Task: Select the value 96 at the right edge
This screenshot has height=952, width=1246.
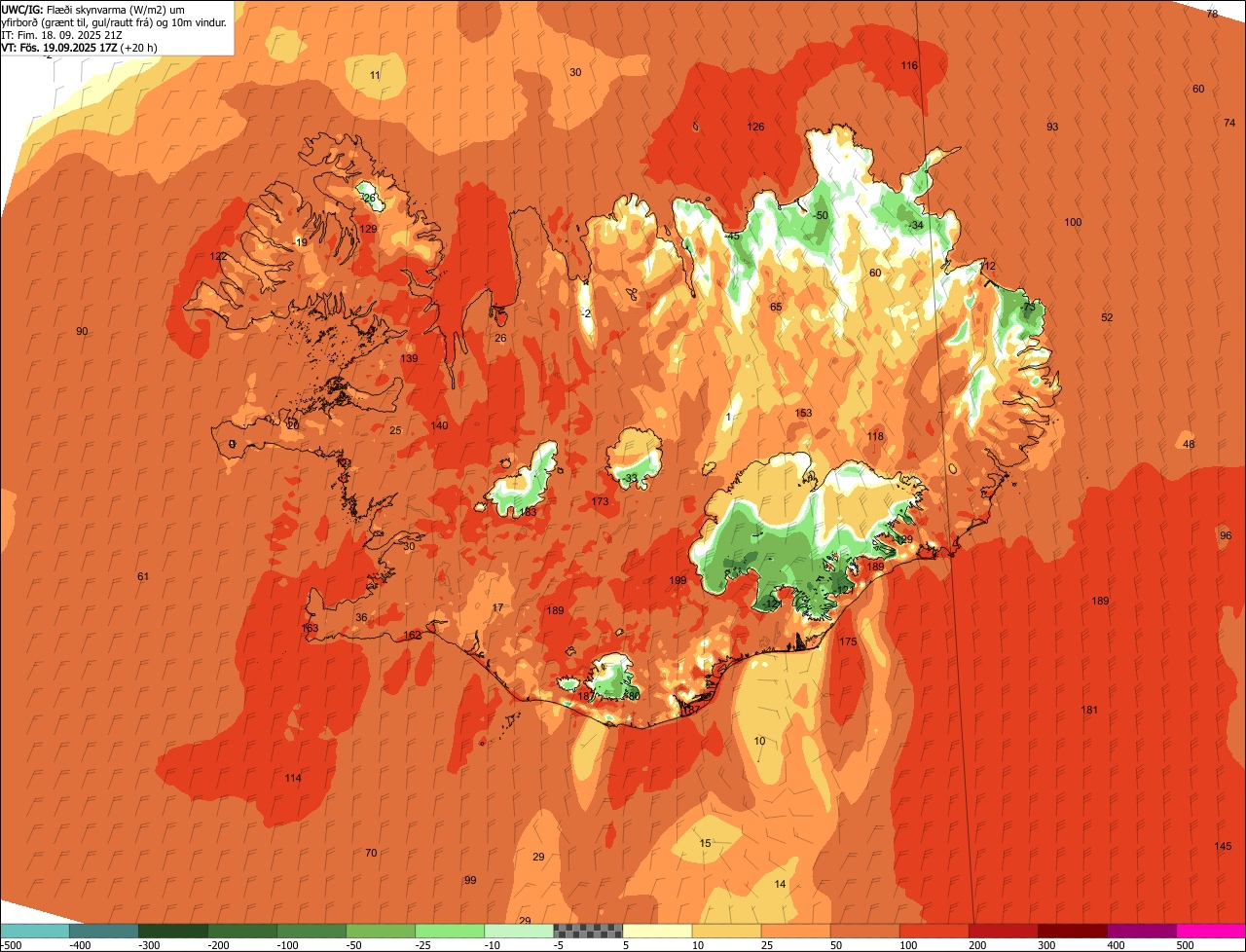Action: tap(1226, 536)
